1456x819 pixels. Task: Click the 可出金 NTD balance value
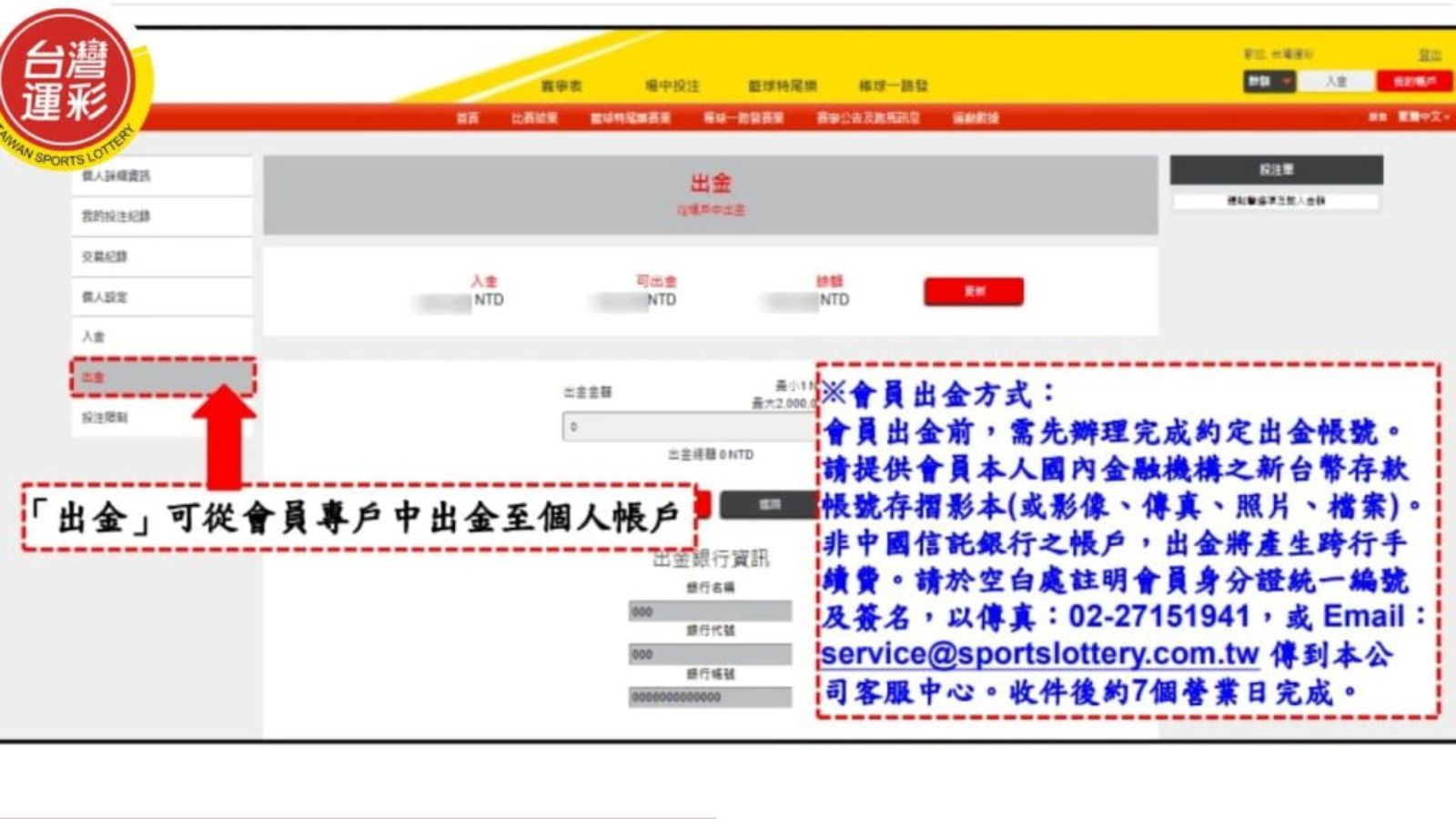[632, 299]
